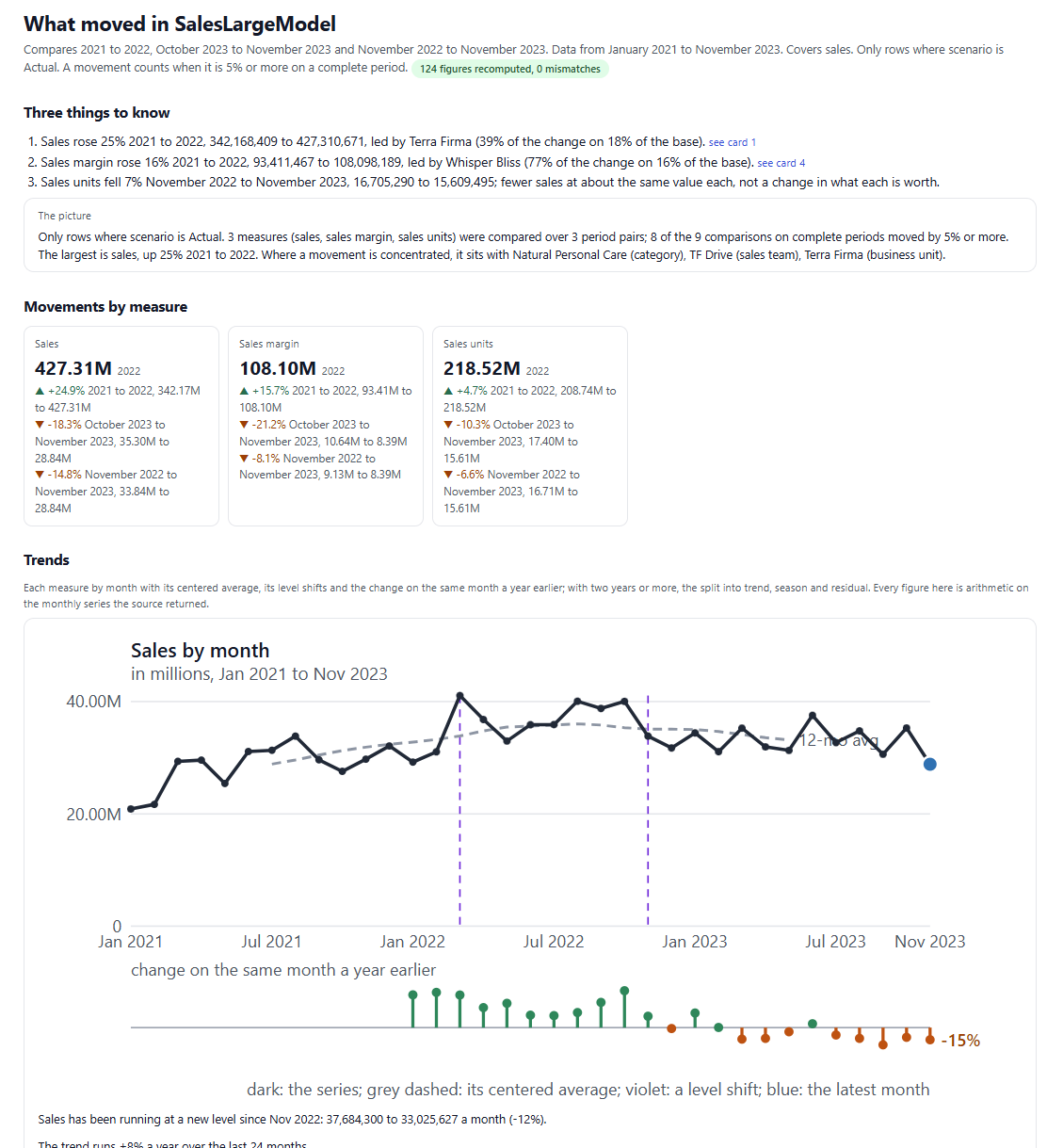The height and width of the screenshot is (1148, 1063).
Task: Select the Sales margin 108.10M value
Action: [x=278, y=368]
